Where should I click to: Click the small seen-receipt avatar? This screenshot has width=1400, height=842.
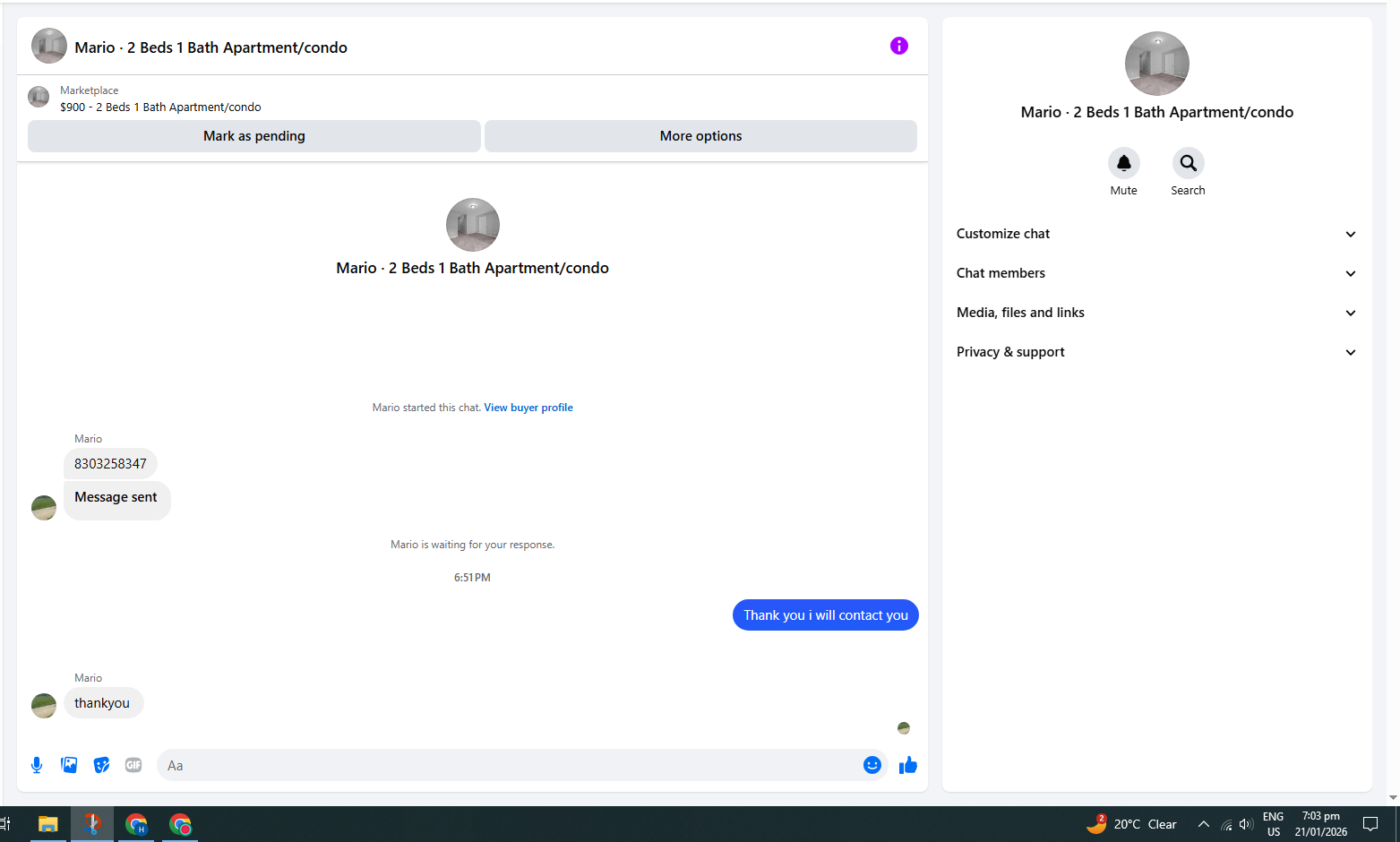tap(904, 728)
